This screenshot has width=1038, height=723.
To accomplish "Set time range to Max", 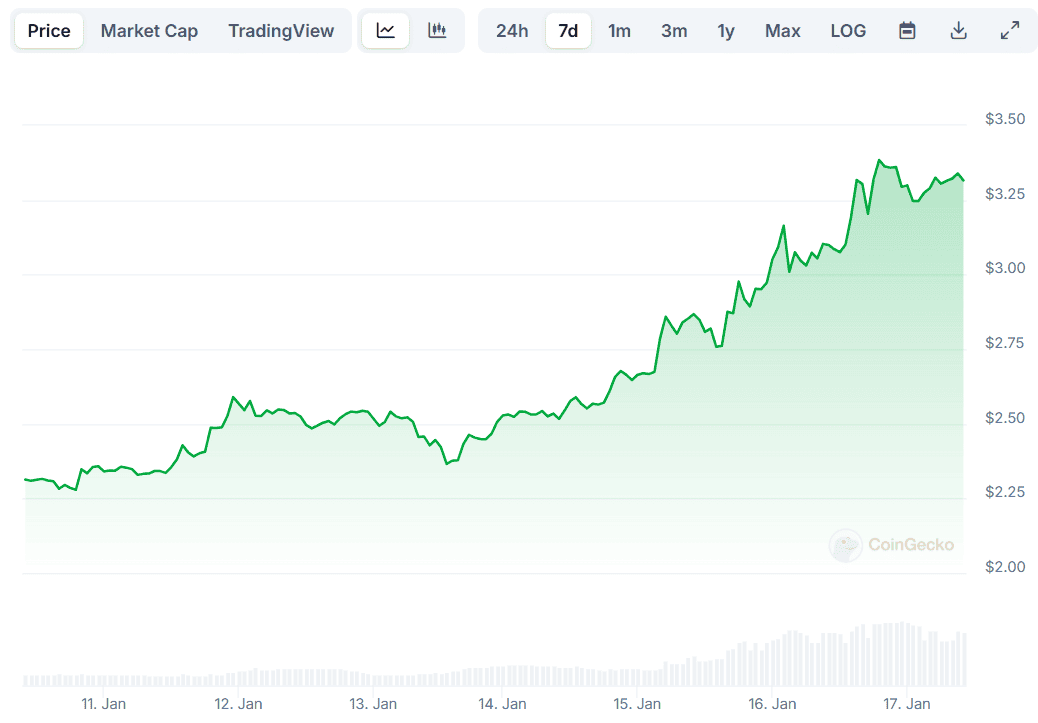I will pos(782,30).
